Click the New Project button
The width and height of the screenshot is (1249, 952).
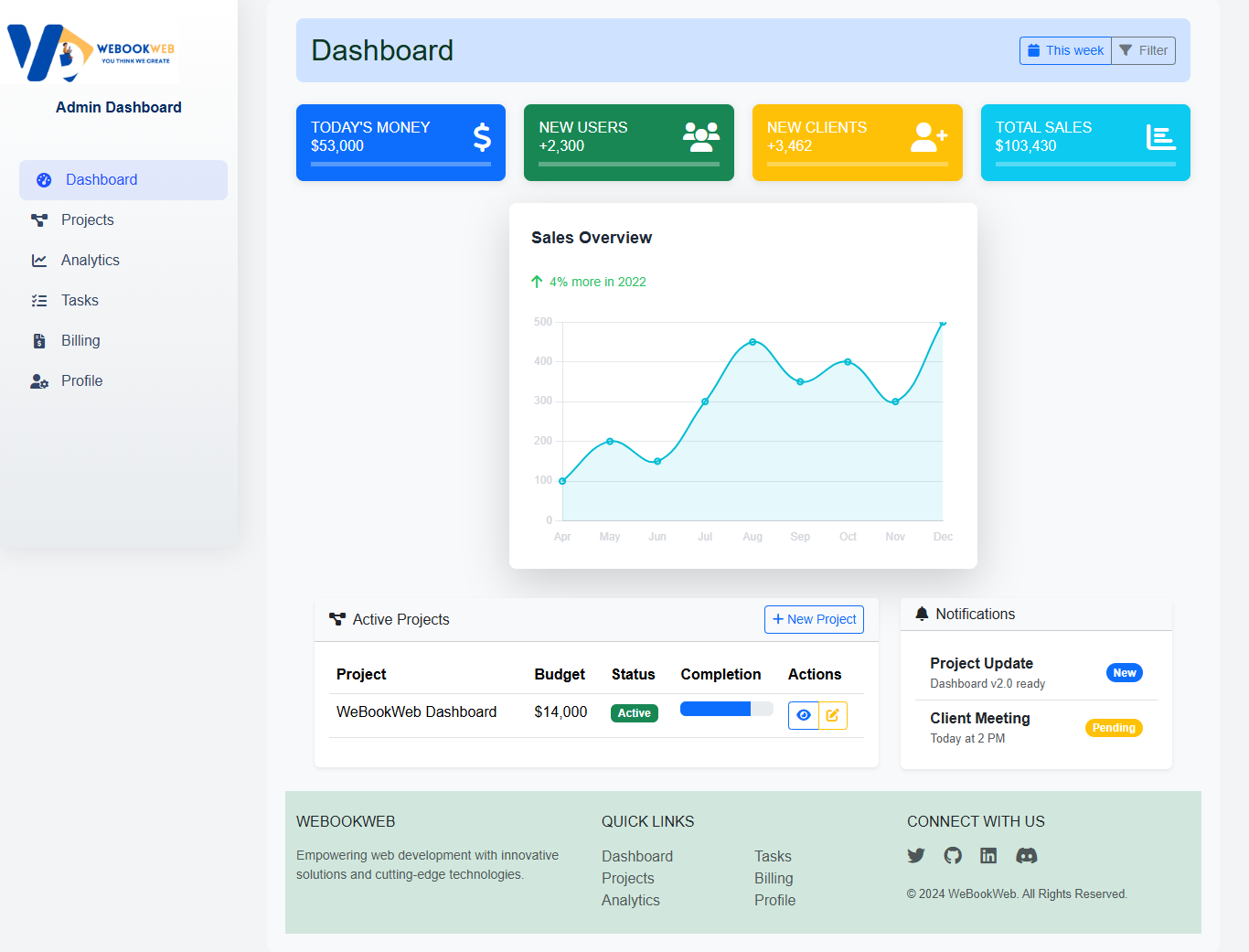pyautogui.click(x=813, y=619)
